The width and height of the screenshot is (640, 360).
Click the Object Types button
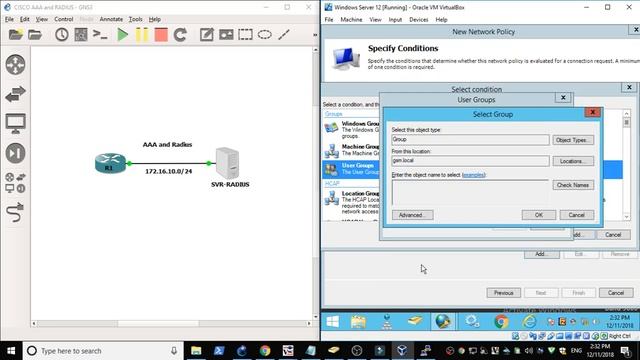pyautogui.click(x=573, y=140)
